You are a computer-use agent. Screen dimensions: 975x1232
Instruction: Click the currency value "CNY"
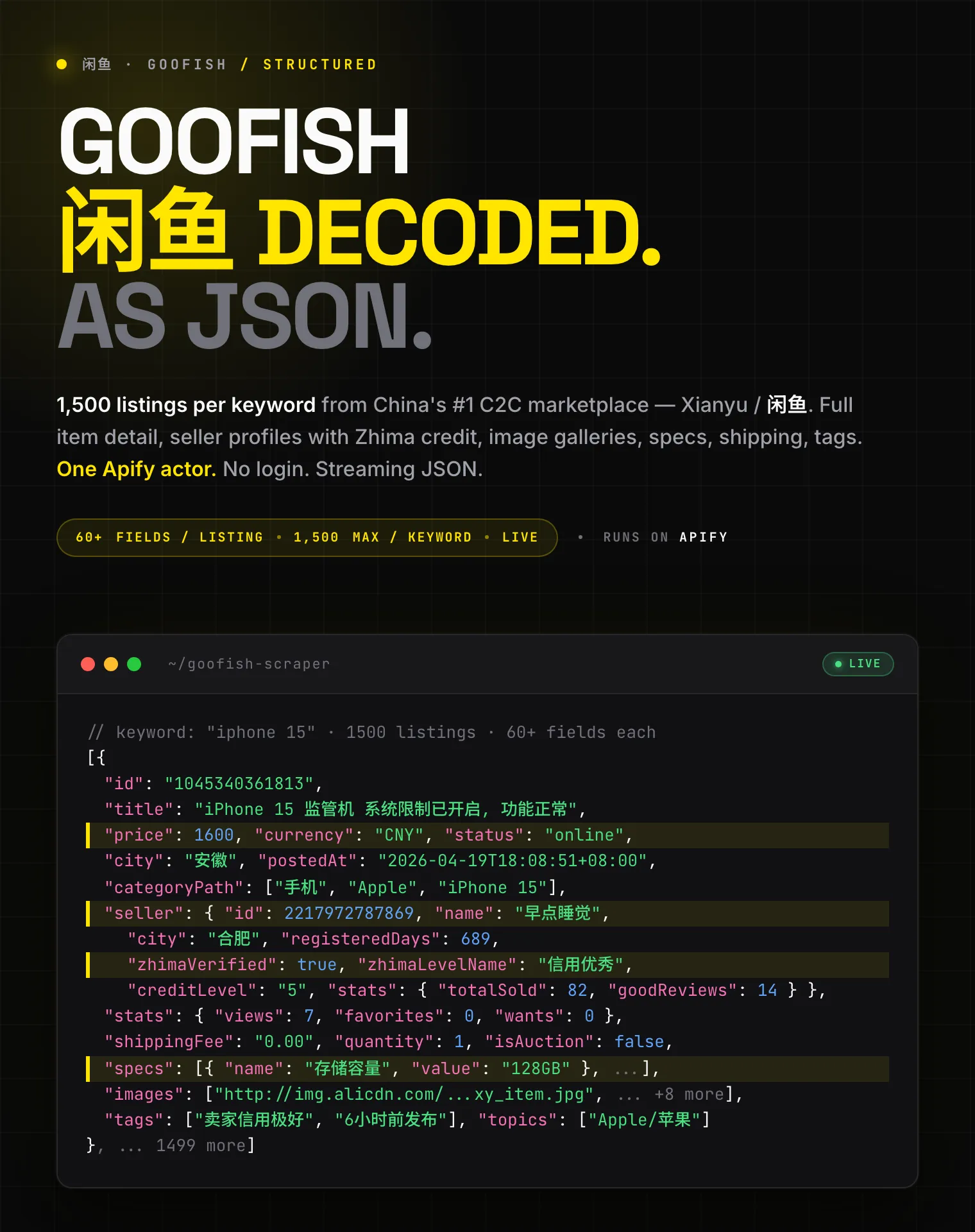399,835
